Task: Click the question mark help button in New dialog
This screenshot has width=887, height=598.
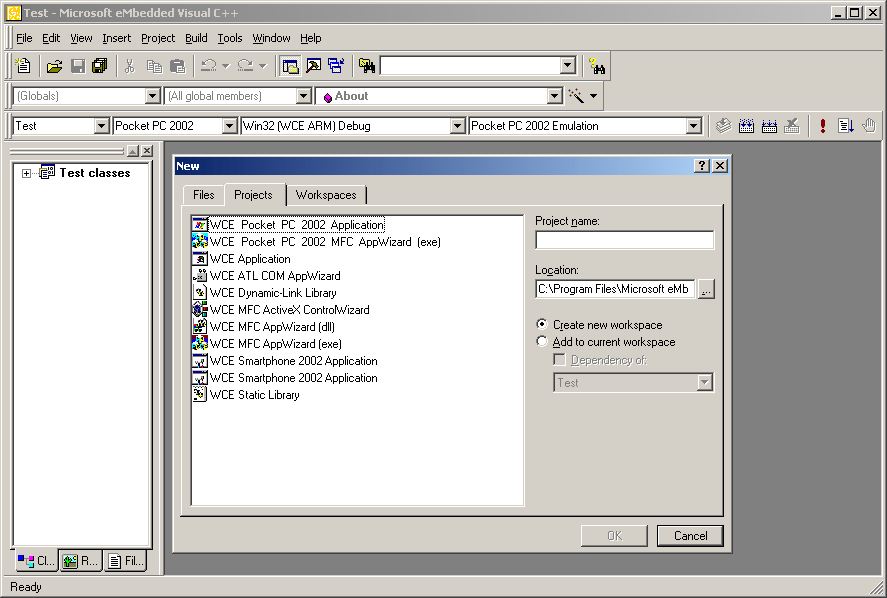Action: click(x=701, y=166)
